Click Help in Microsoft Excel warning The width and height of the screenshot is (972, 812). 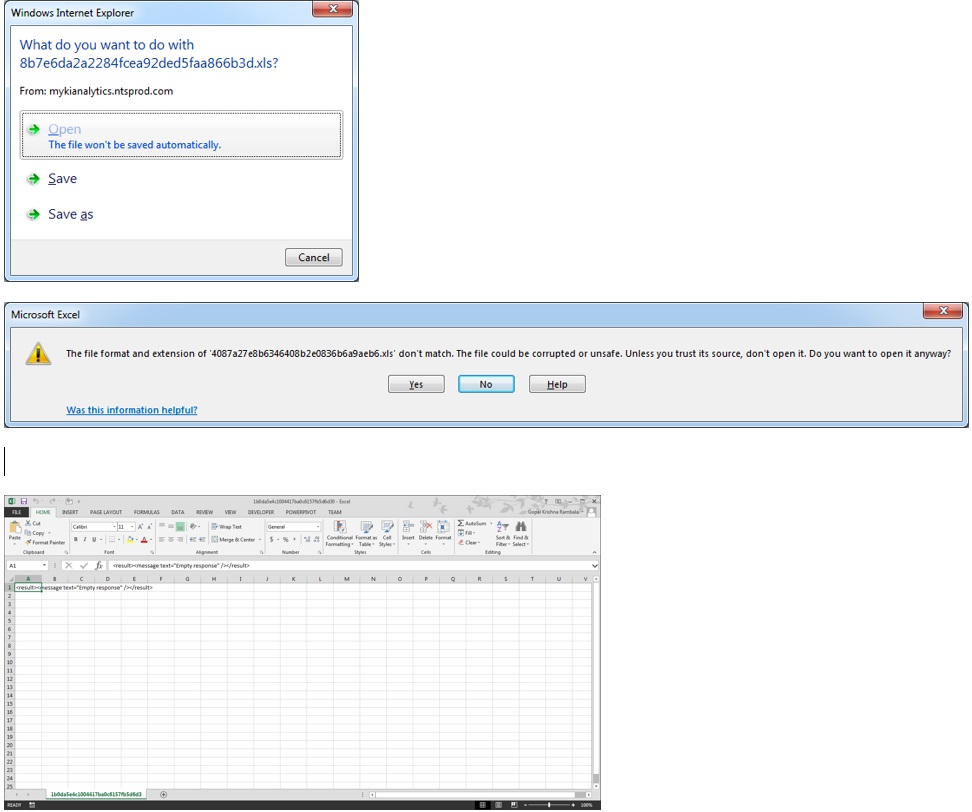[x=557, y=384]
